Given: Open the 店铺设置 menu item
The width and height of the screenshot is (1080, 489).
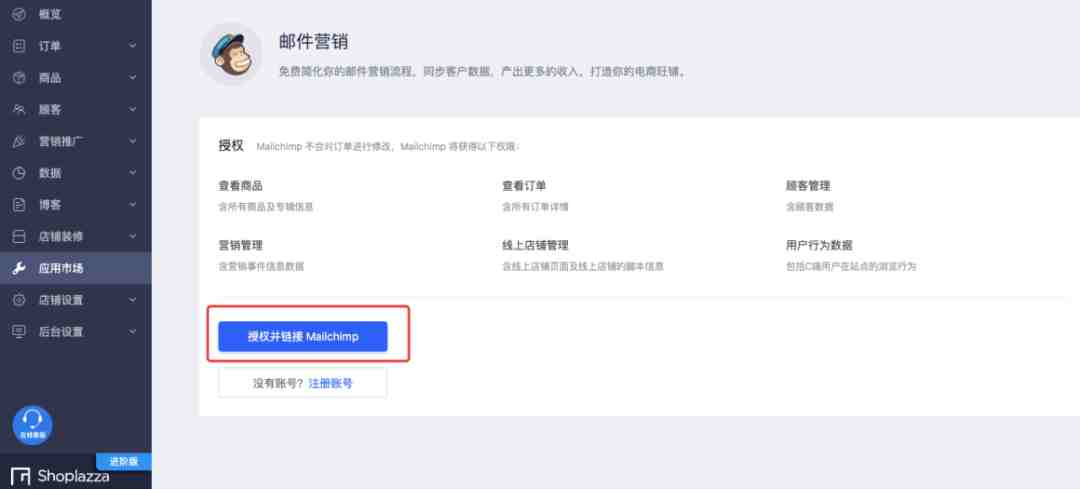Looking at the screenshot, I should (x=76, y=300).
